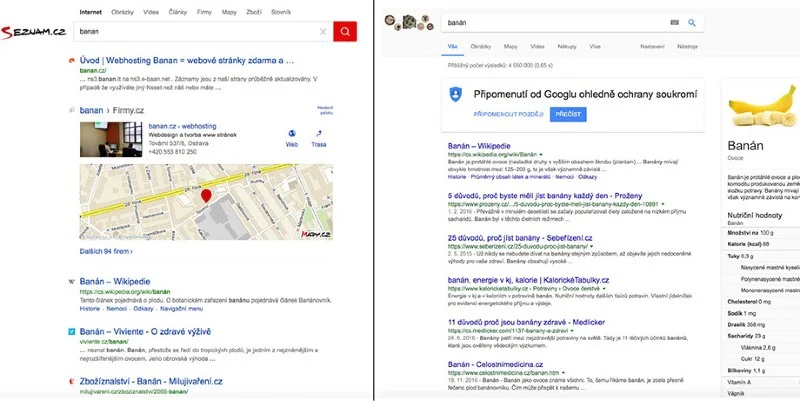Image resolution: width=800 pixels, height=401 pixels.
Task: Switch to Google Videa tab
Action: click(x=537, y=46)
